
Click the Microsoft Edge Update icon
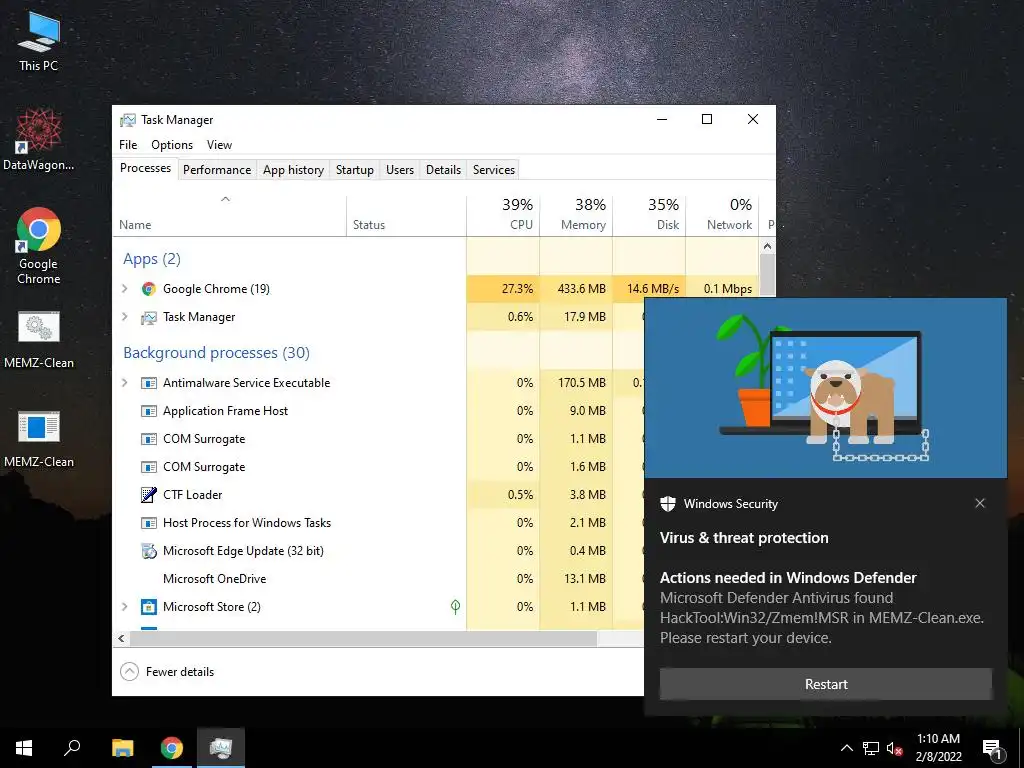coord(149,551)
